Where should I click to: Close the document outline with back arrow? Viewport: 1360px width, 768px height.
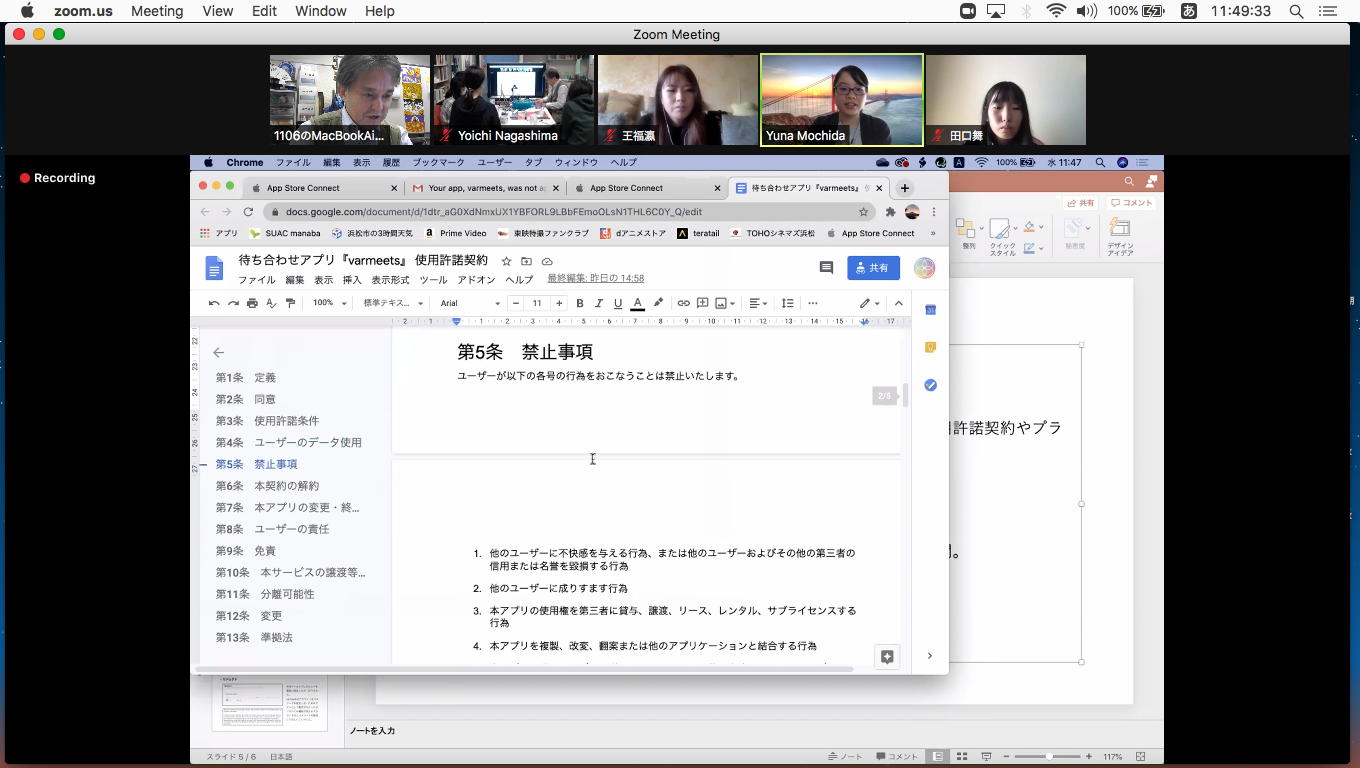(x=218, y=352)
